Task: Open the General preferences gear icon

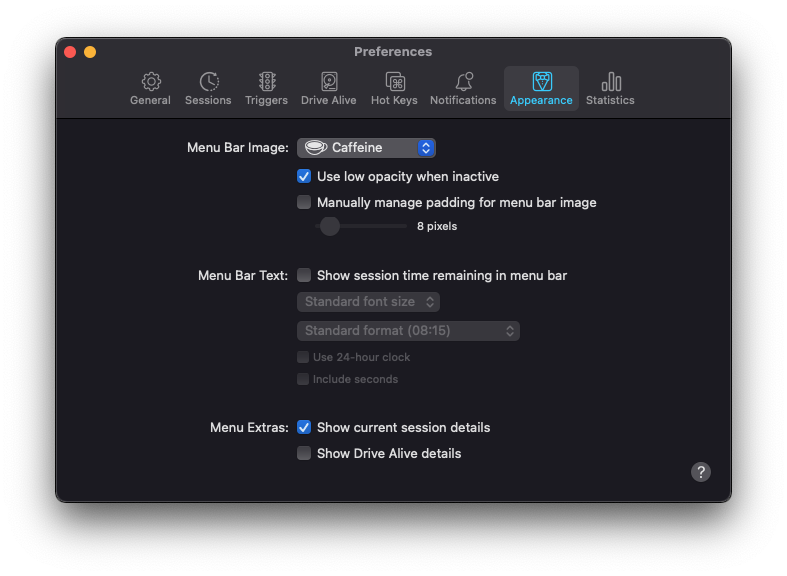Action: point(150,82)
